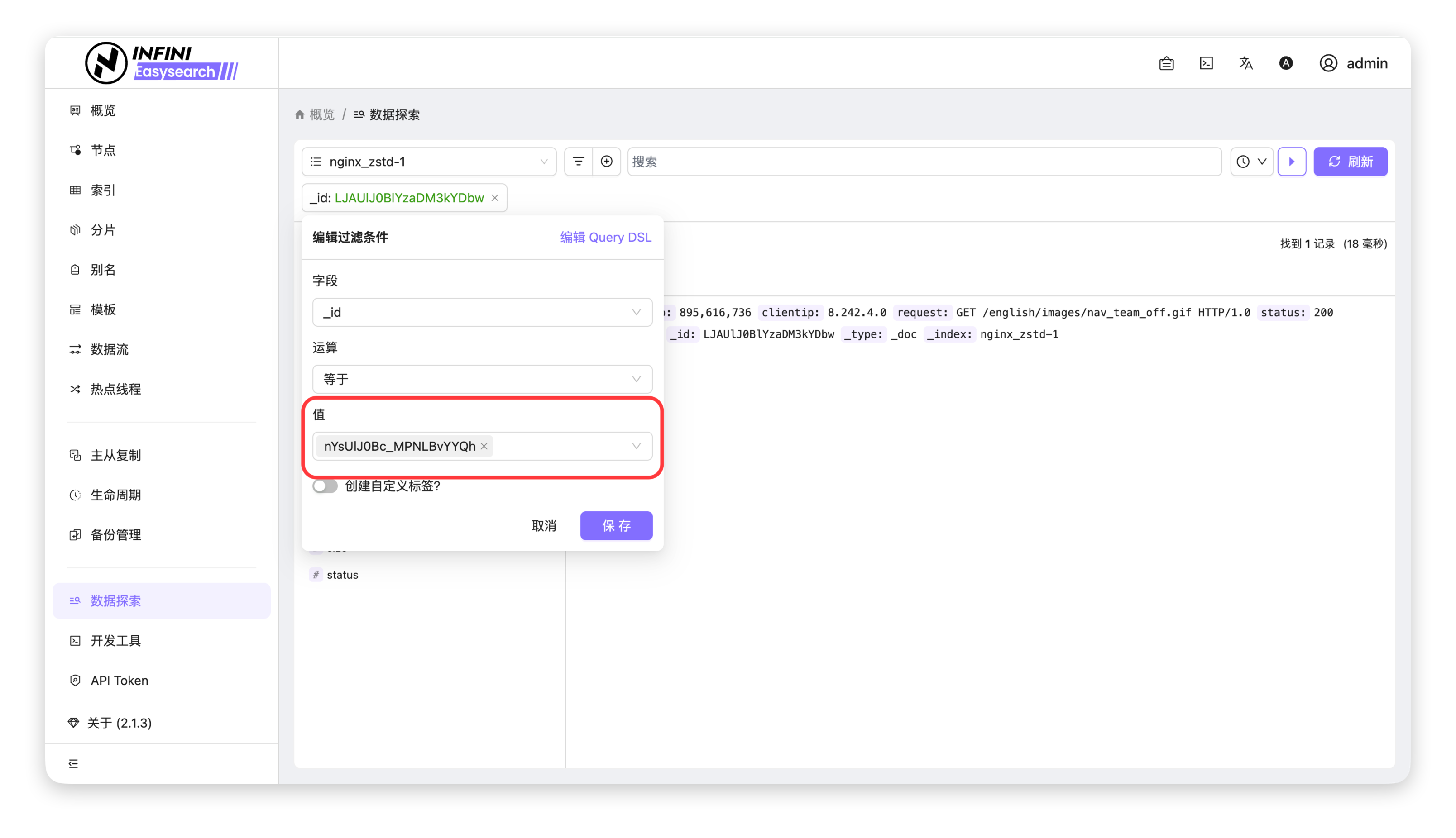The width and height of the screenshot is (1456, 838).
Task: Remove the _id filter tag
Action: 494,198
